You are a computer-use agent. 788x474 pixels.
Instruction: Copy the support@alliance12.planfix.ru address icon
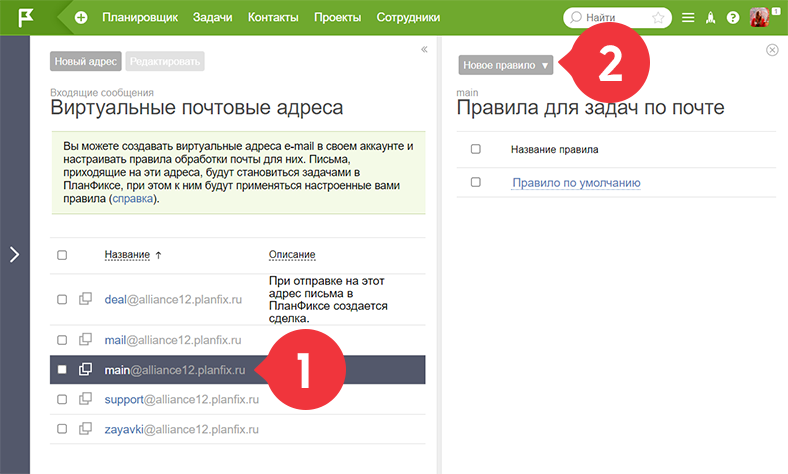85,399
